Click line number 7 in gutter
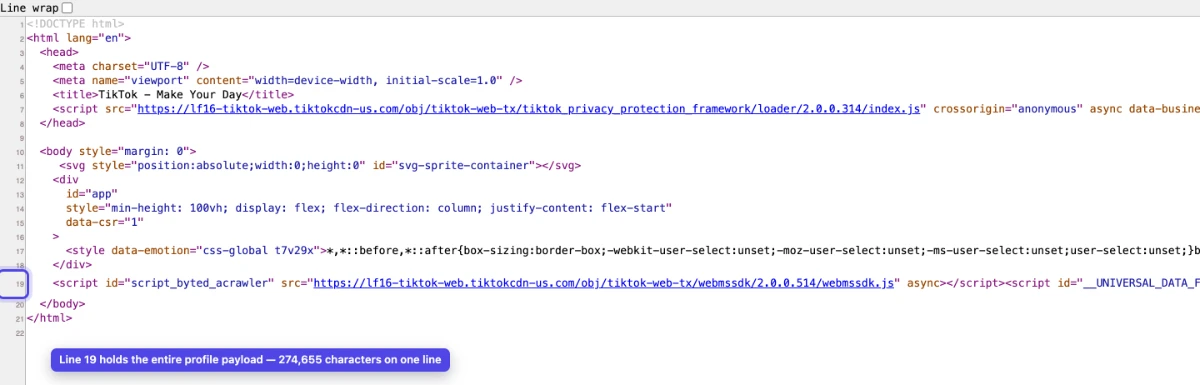 pyautogui.click(x=21, y=109)
